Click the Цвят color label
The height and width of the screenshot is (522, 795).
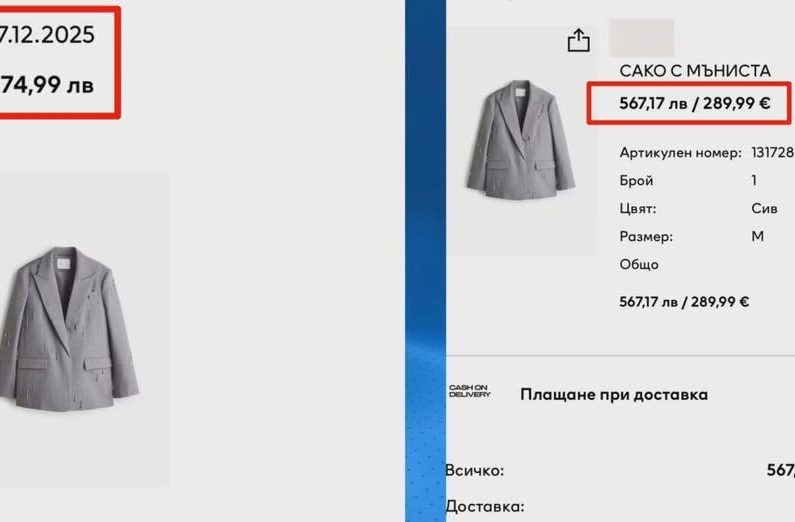pyautogui.click(x=638, y=208)
